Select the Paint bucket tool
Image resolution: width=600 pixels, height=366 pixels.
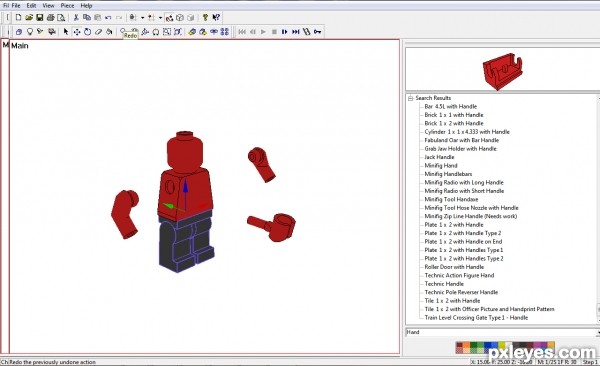(x=109, y=32)
